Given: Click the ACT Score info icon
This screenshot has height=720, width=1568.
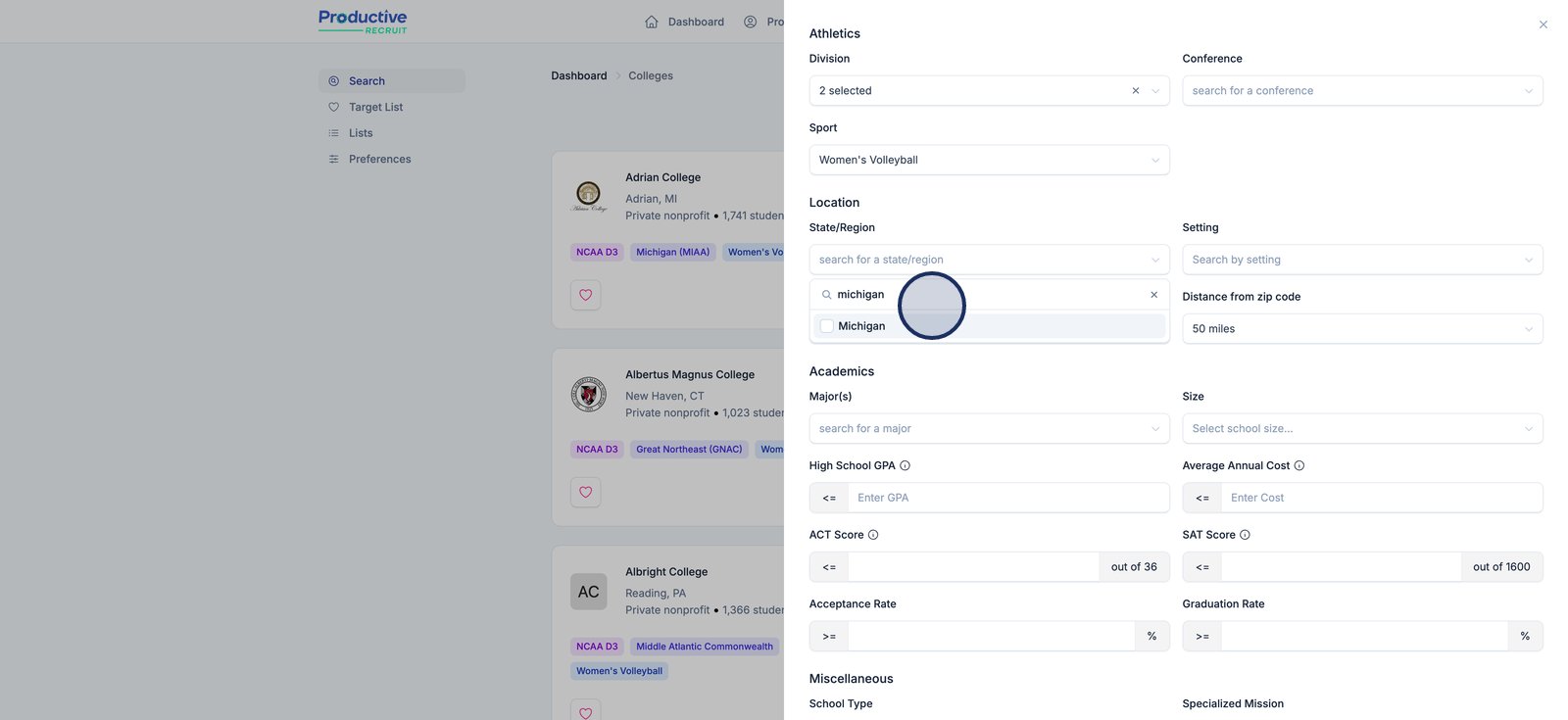Looking at the screenshot, I should tap(873, 535).
